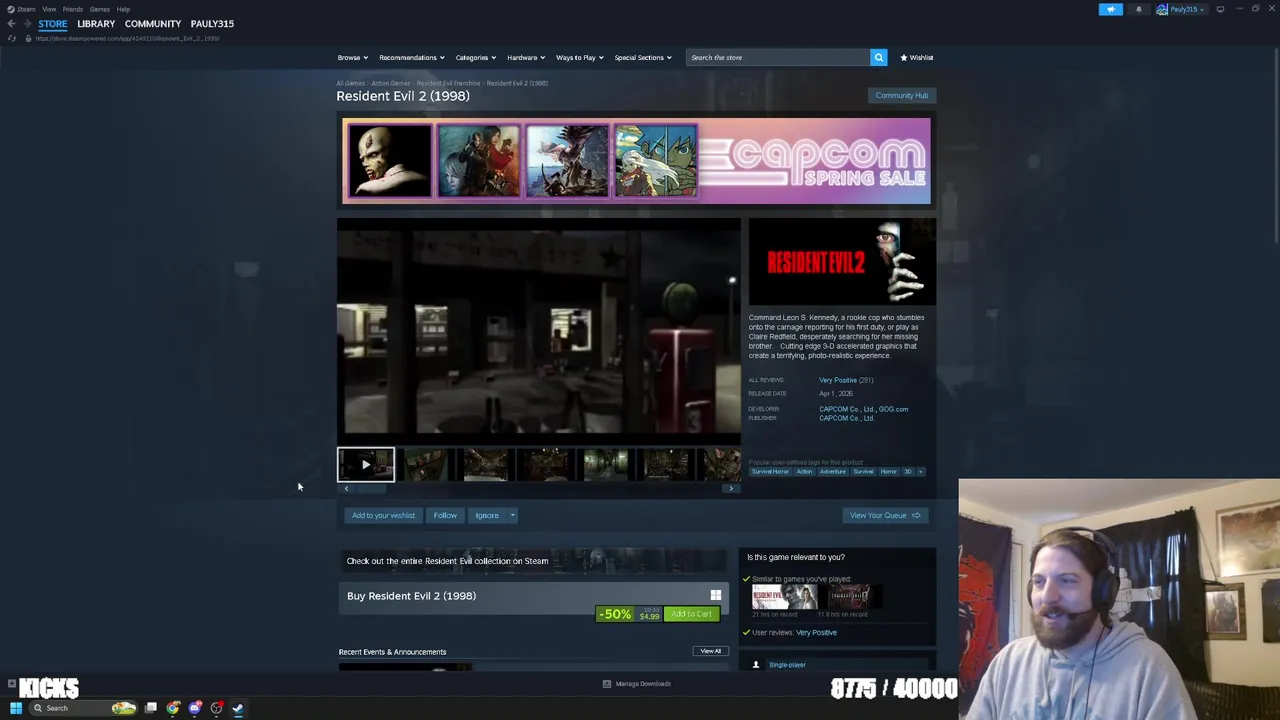Viewport: 1280px width, 720px height.
Task: Click the Windows platform icon on purchase box
Action: (x=715, y=595)
